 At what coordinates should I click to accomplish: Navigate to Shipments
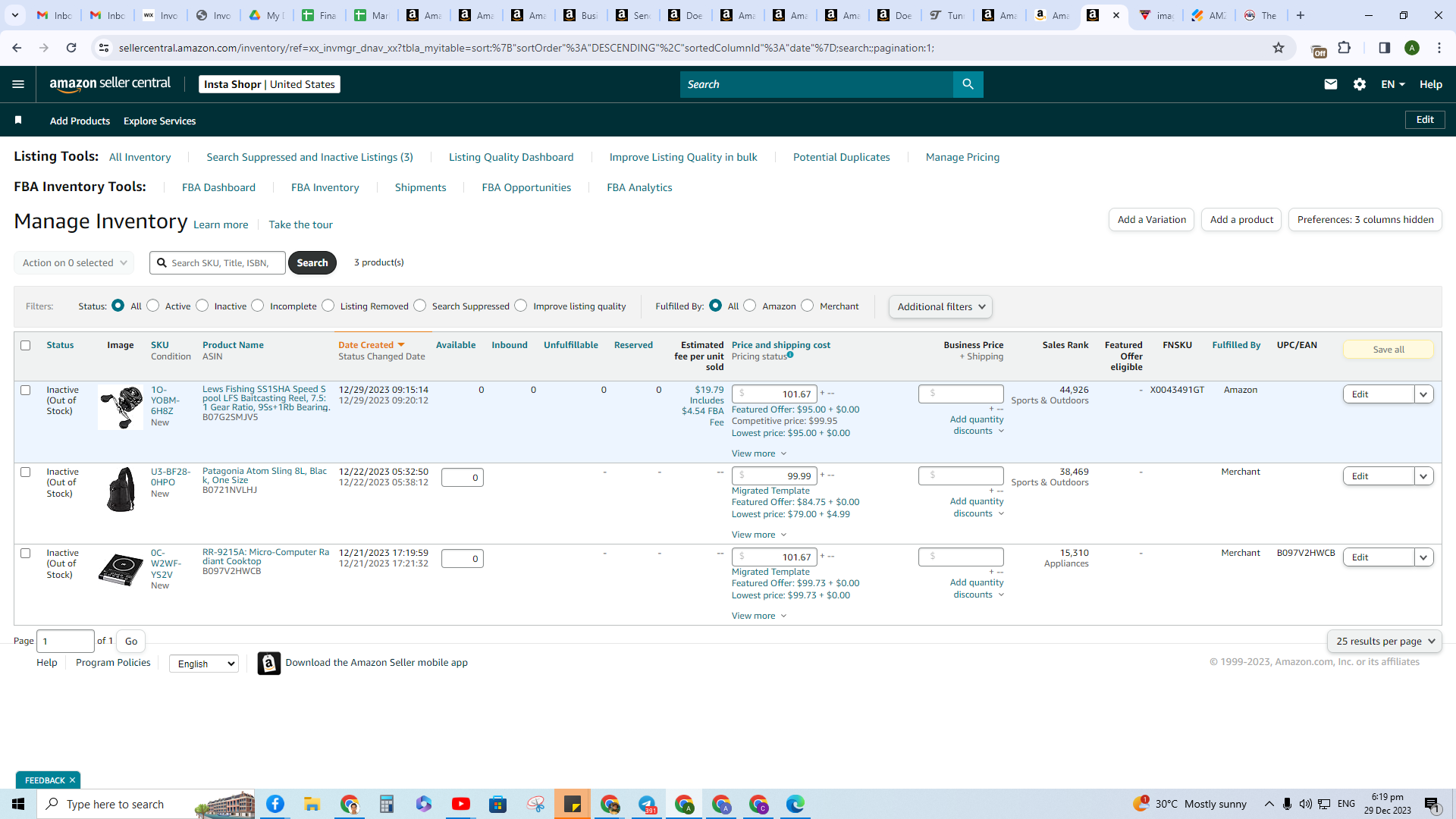pos(420,187)
